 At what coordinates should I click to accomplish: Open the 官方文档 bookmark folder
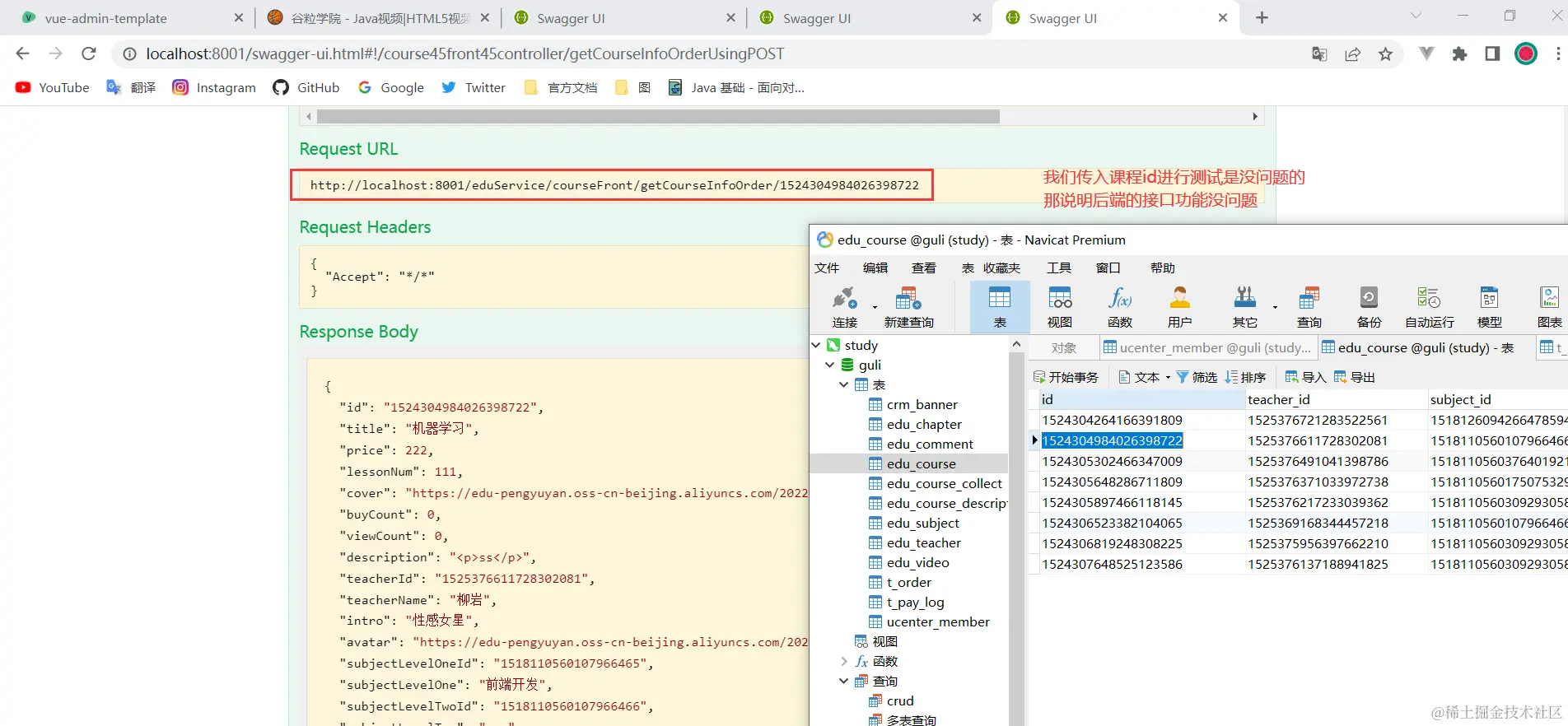[561, 87]
